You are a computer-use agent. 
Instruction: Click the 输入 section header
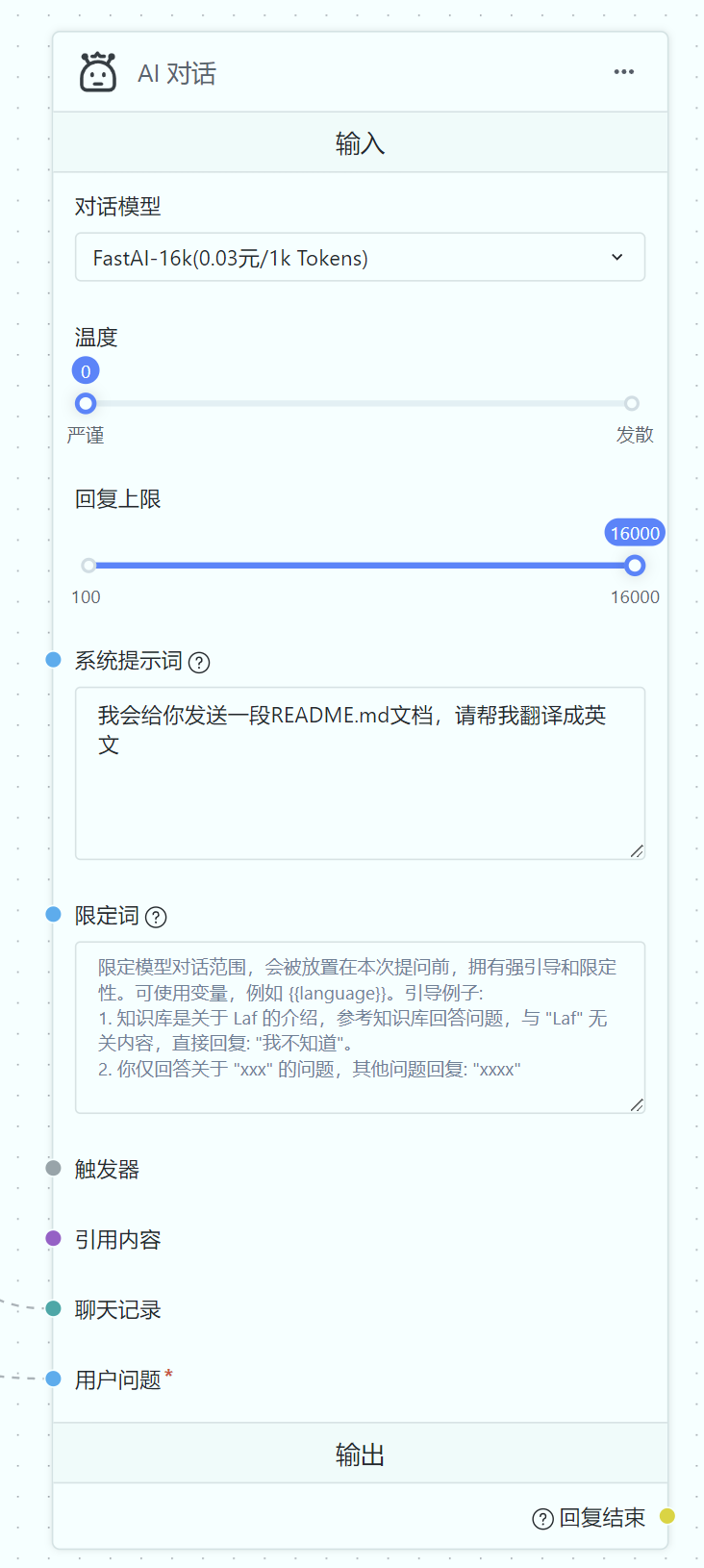click(x=360, y=143)
